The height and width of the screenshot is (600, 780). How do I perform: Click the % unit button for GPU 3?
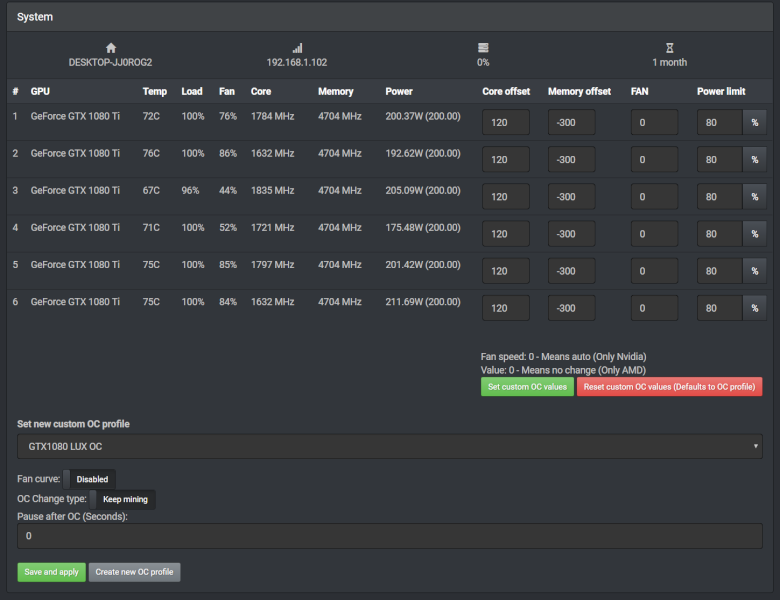(755, 197)
